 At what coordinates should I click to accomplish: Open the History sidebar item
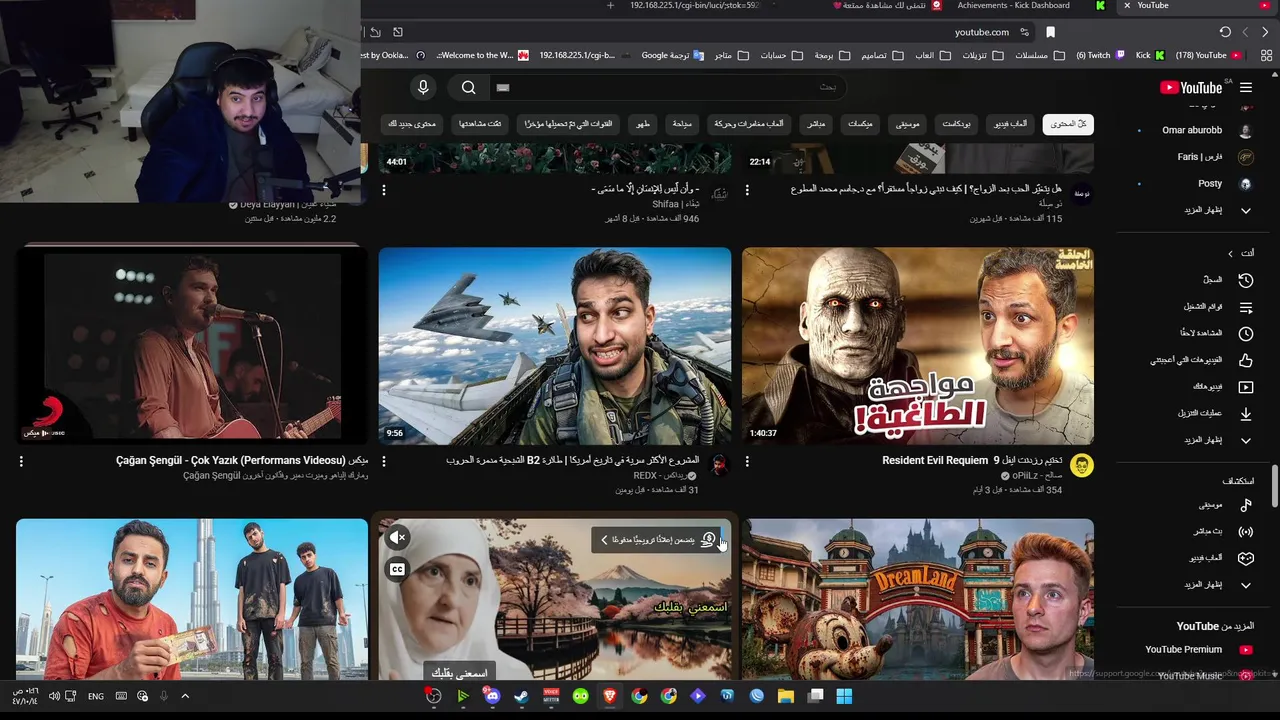(x=1228, y=280)
